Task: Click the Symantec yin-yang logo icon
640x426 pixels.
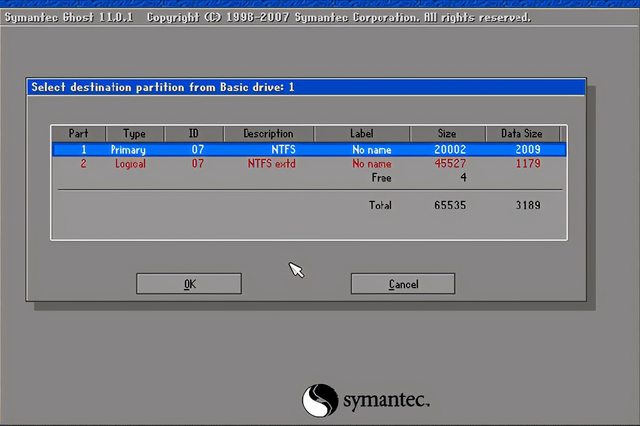Action: tap(317, 400)
